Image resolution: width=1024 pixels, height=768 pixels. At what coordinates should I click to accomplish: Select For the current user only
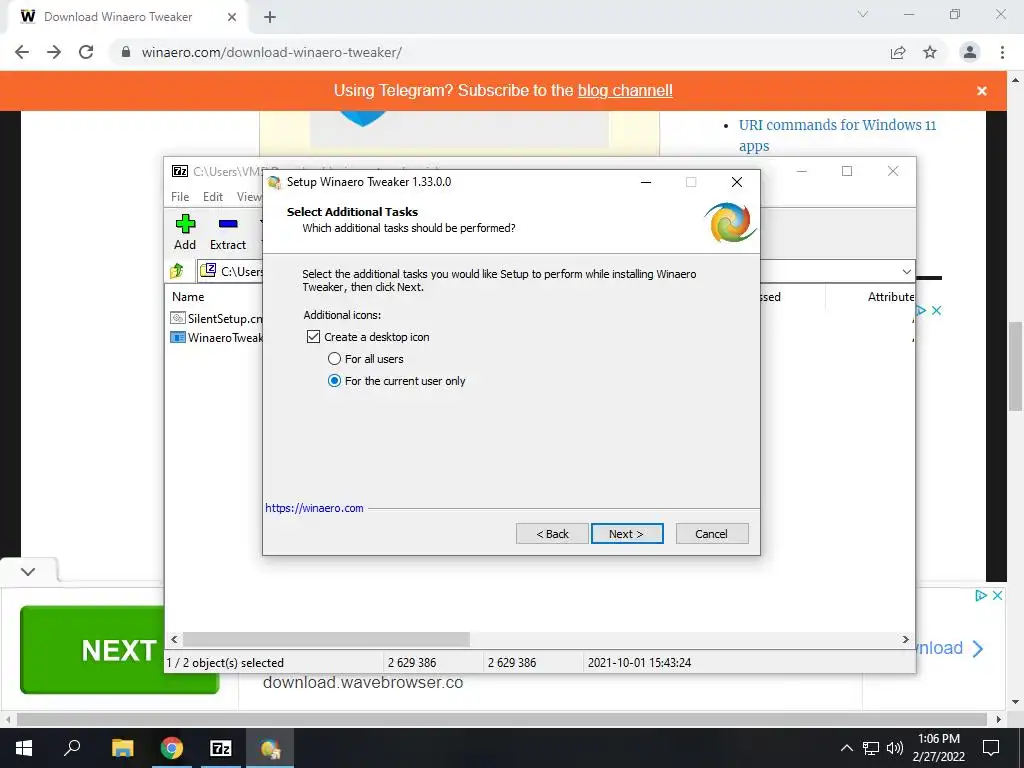click(334, 381)
